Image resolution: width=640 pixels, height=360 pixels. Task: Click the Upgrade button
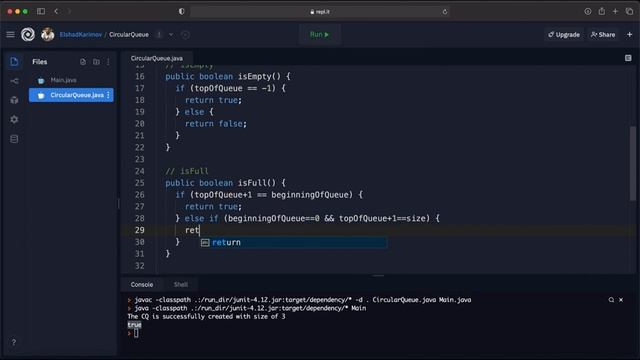(x=564, y=35)
